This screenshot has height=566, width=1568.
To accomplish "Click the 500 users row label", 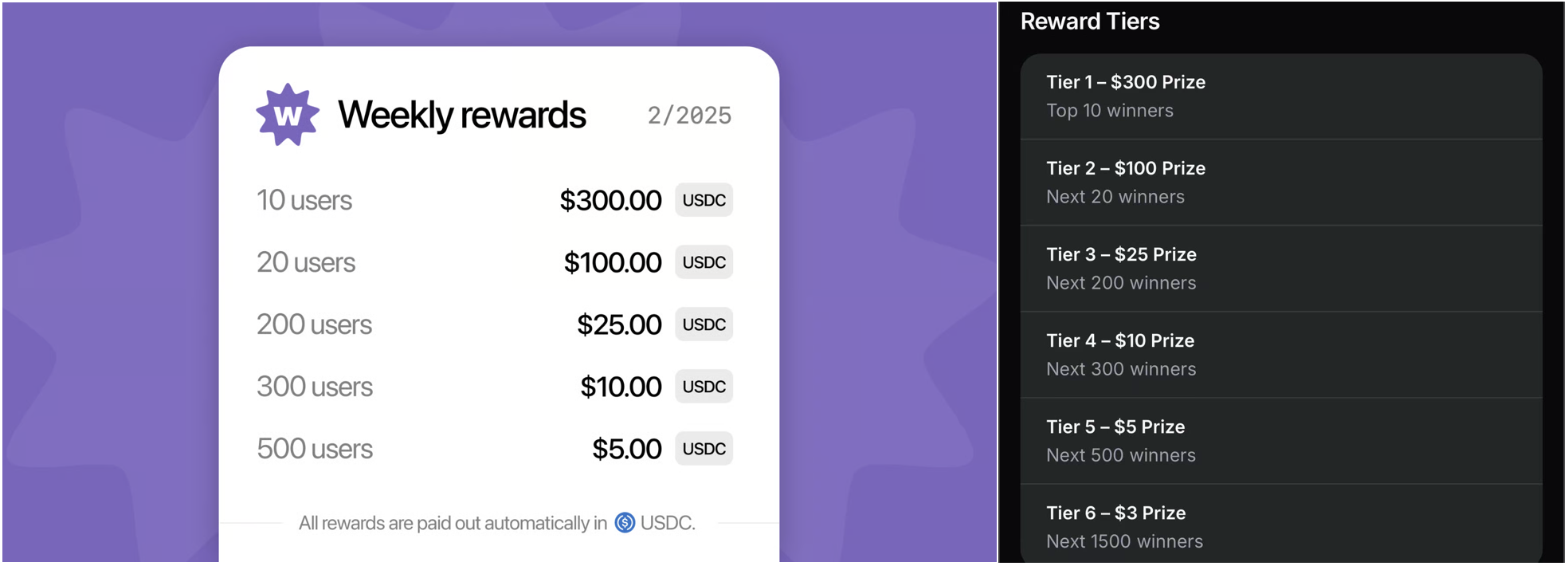I will [314, 449].
